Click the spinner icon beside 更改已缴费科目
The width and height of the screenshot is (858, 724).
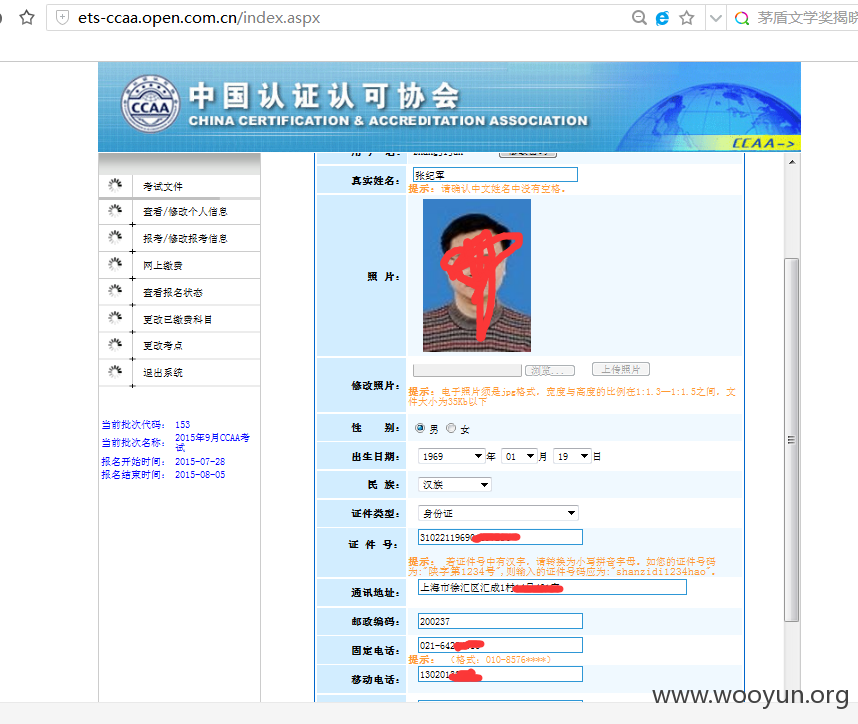pyautogui.click(x=115, y=317)
